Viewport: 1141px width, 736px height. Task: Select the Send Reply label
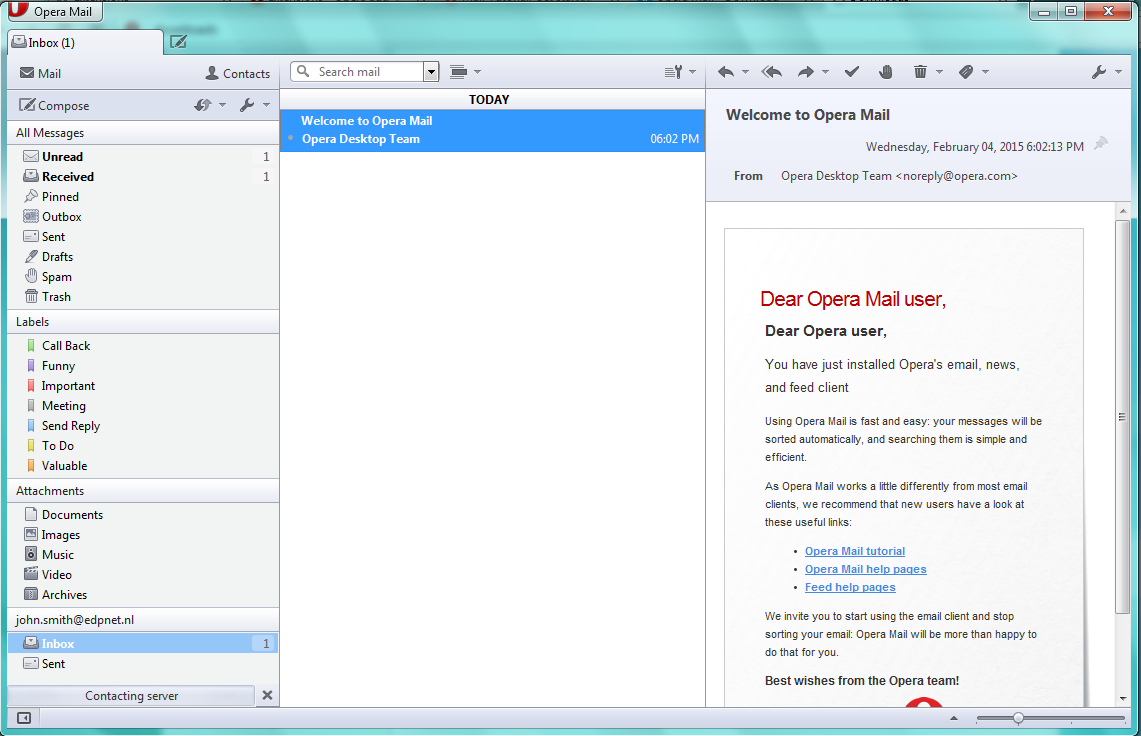(x=143, y=426)
